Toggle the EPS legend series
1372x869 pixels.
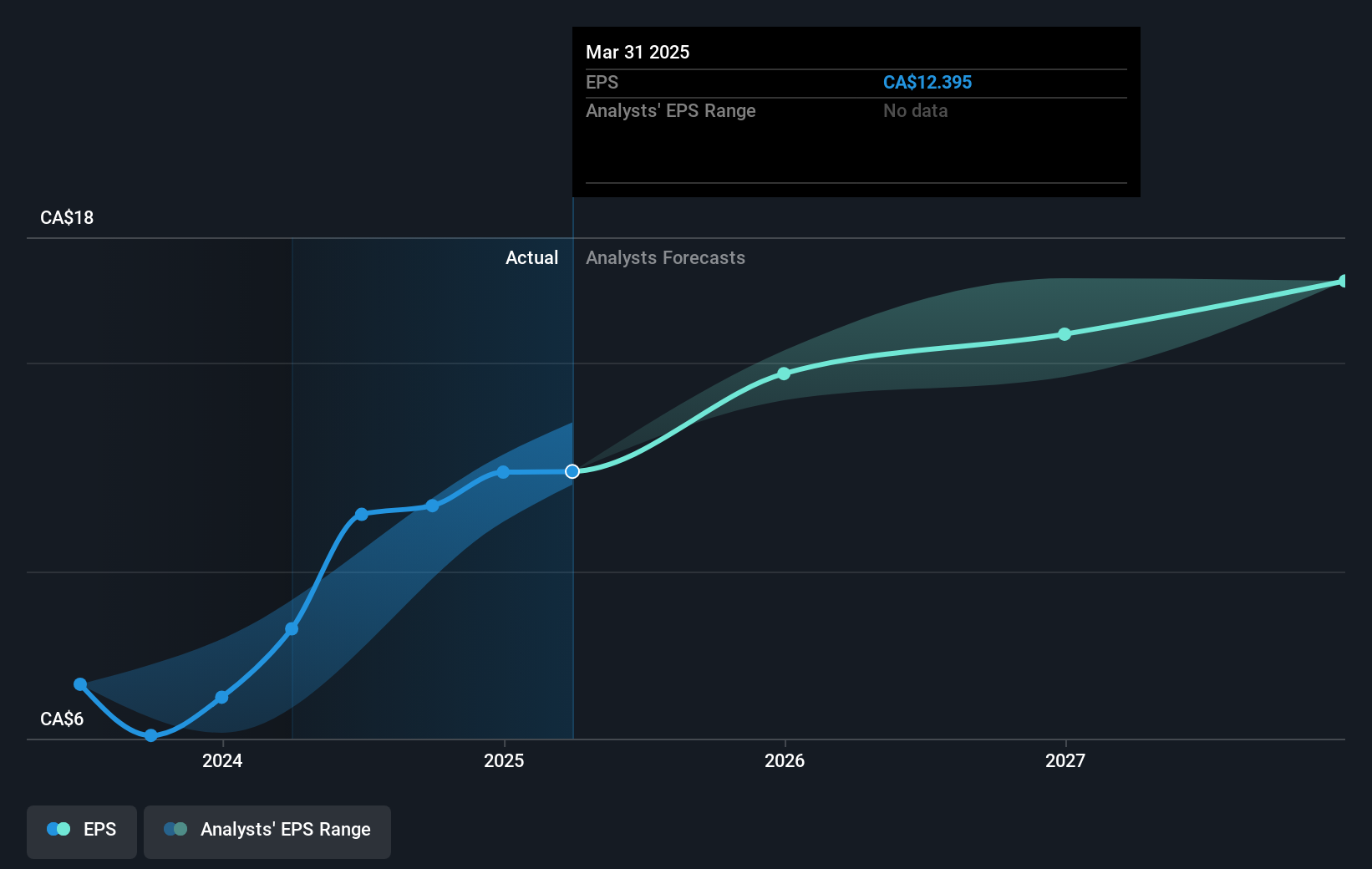pyautogui.click(x=82, y=831)
